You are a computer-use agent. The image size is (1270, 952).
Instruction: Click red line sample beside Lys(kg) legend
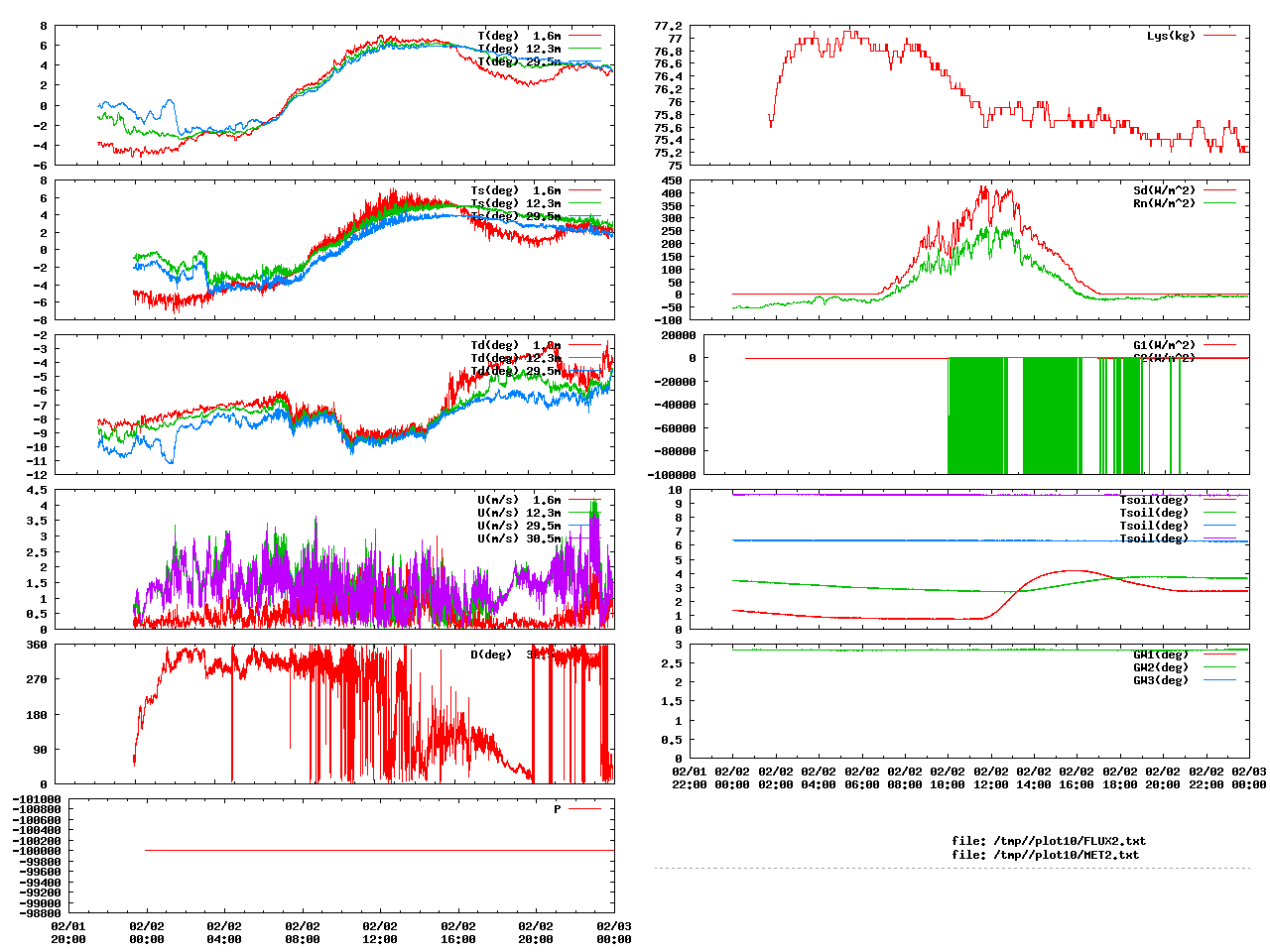click(1219, 36)
